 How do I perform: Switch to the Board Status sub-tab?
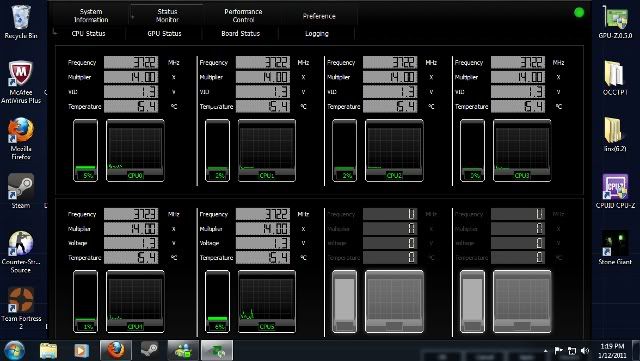(240, 33)
